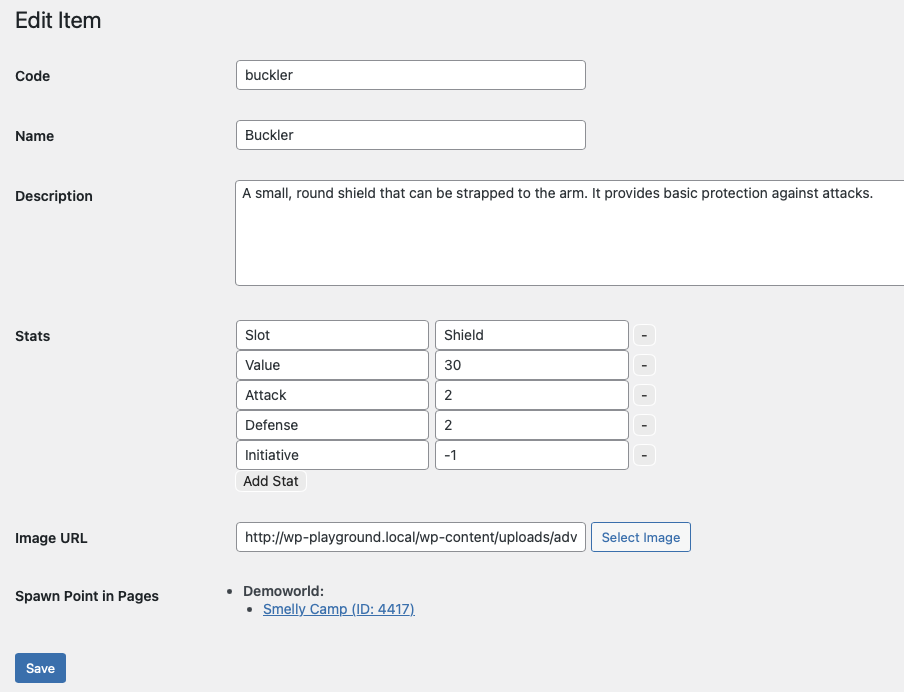Save the item changes
The height and width of the screenshot is (692, 904).
pyautogui.click(x=40, y=668)
